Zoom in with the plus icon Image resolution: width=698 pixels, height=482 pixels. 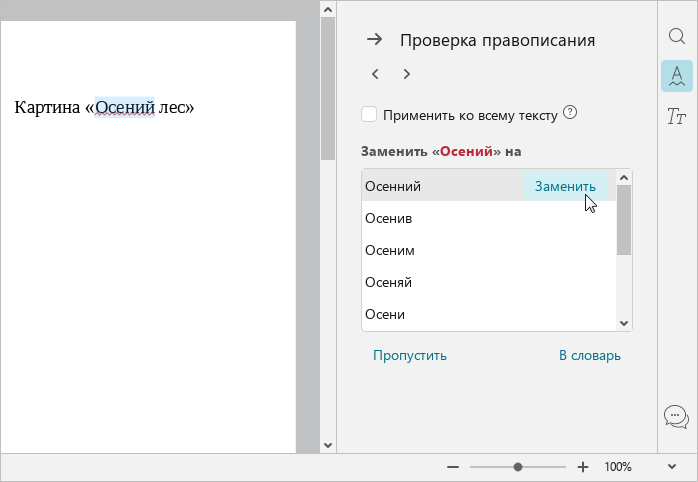coord(583,467)
